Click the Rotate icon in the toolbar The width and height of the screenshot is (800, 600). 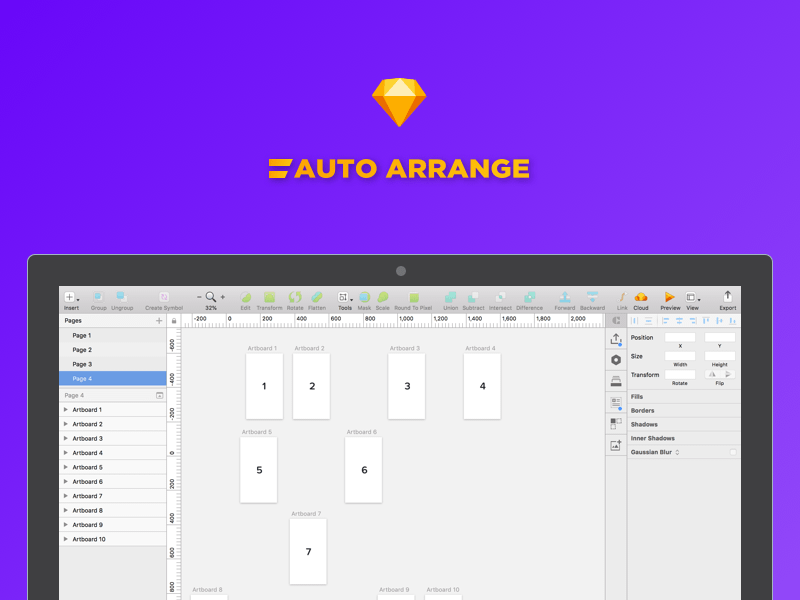coord(295,297)
